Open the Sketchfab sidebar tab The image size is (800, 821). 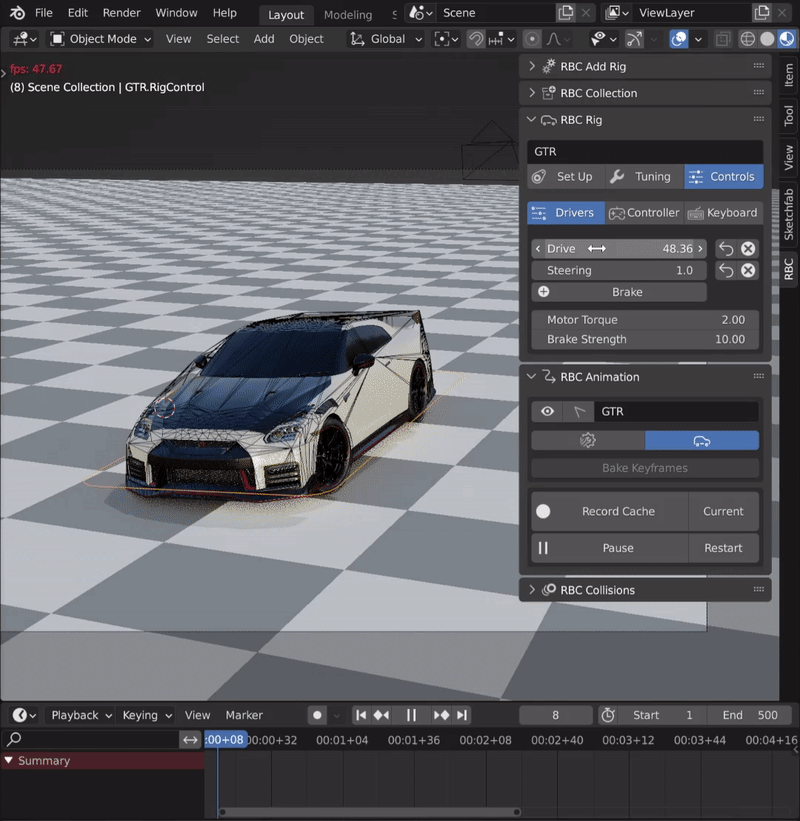pos(789,215)
